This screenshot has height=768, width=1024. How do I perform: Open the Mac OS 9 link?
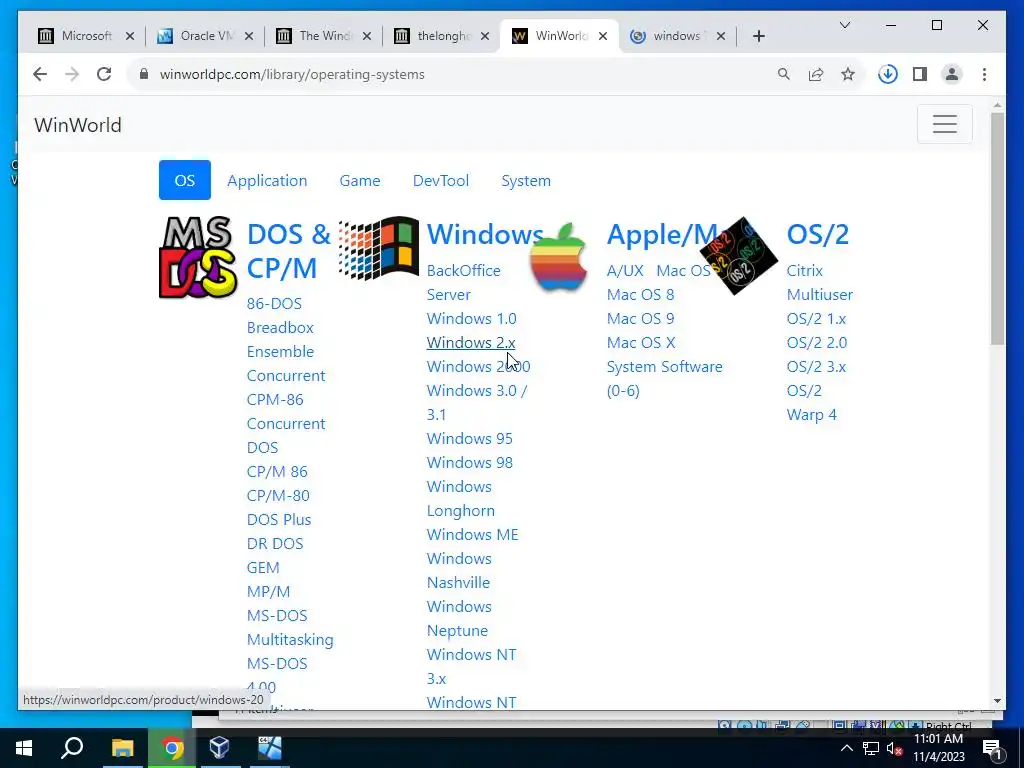tap(640, 319)
